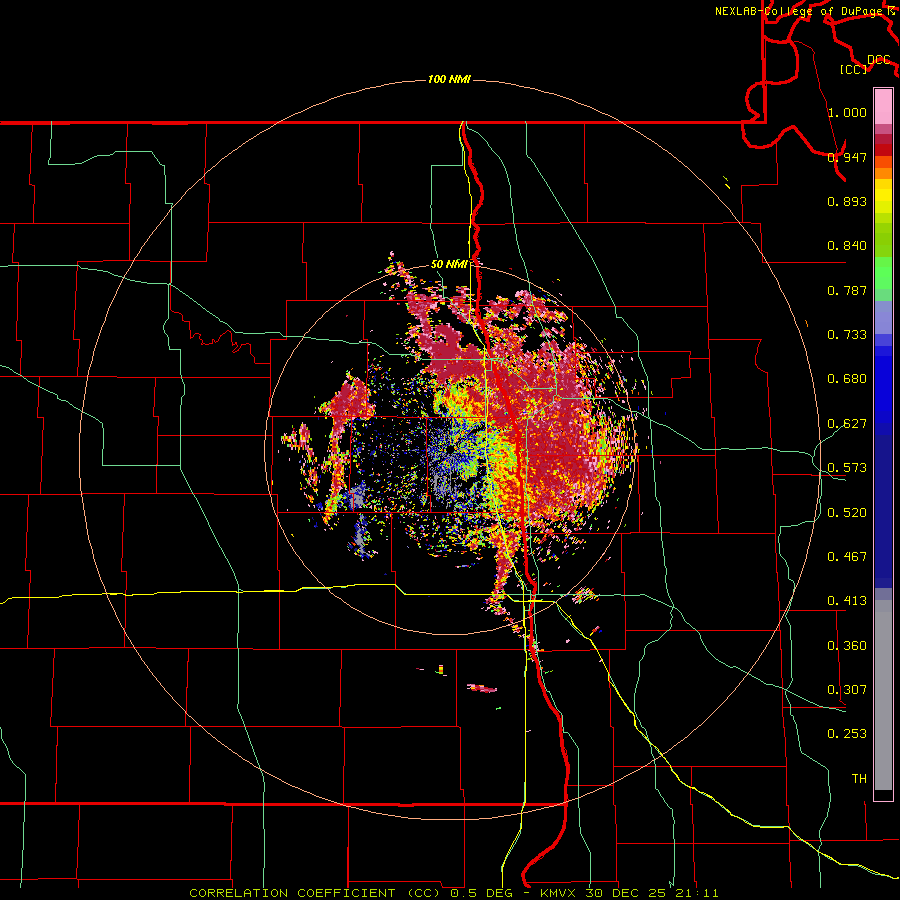This screenshot has width=900, height=900.
Task: Click the 50 NMI range ring label
Action: tap(449, 264)
